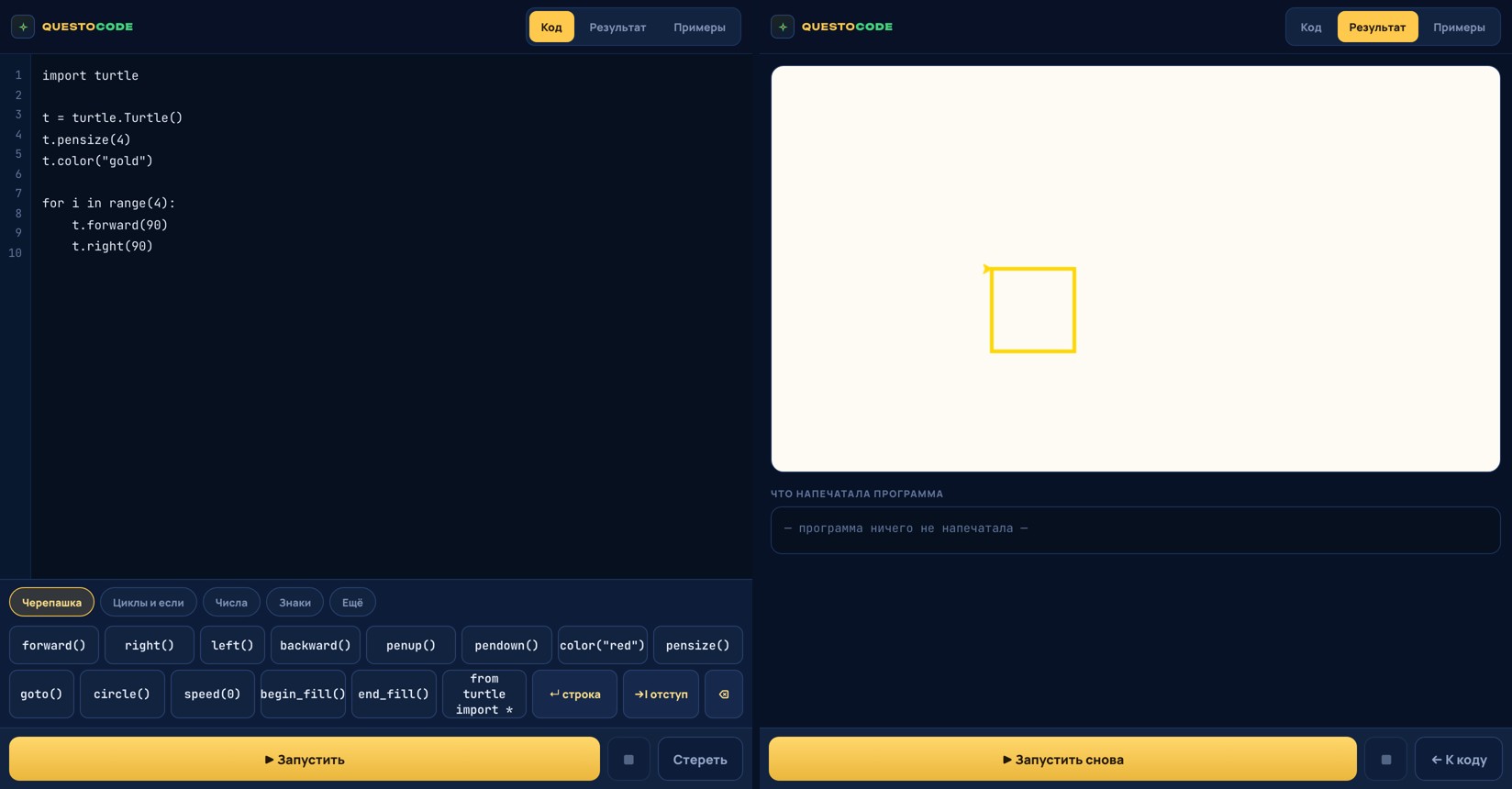The height and width of the screenshot is (789, 1512).
Task: Insert the speed(0) snippet
Action: (x=213, y=695)
